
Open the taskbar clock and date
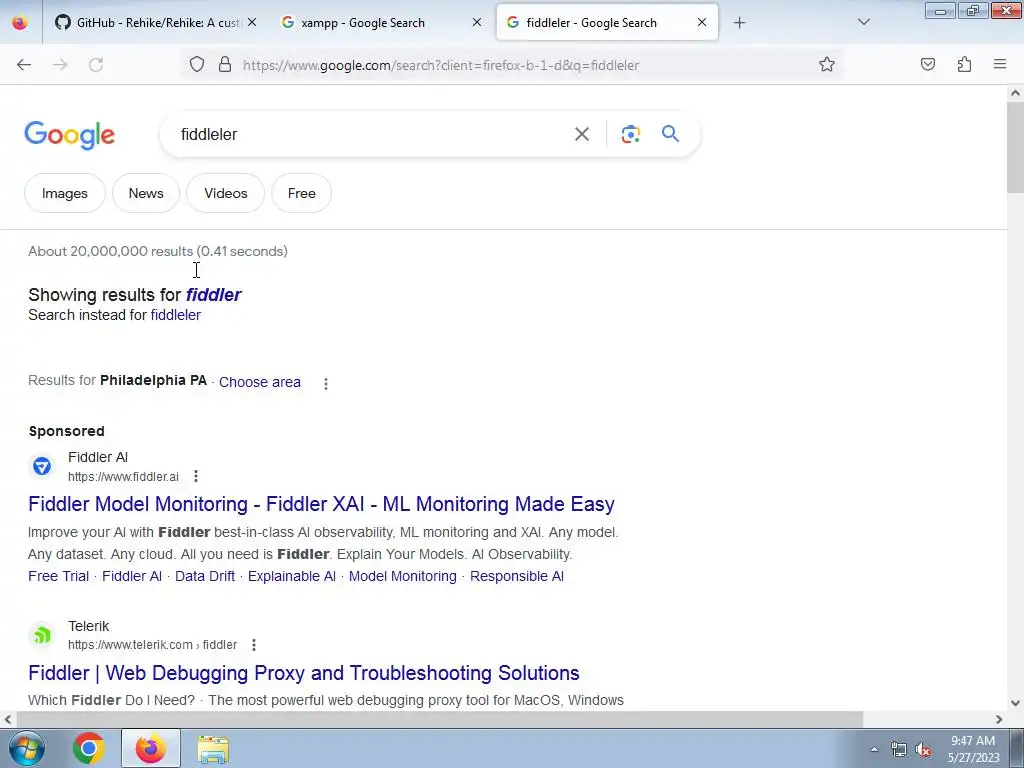click(974, 749)
